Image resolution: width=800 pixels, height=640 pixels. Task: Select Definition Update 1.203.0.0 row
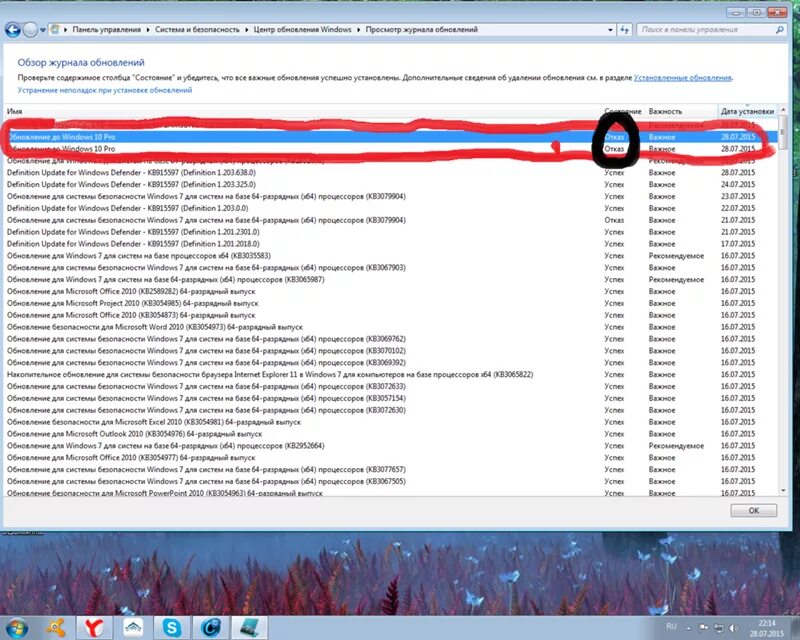point(391,208)
